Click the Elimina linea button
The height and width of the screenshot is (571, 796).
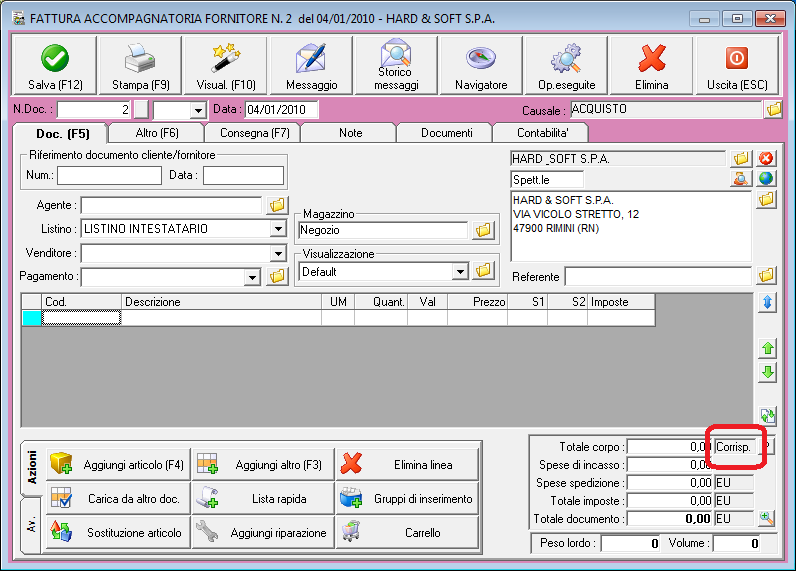click(408, 465)
